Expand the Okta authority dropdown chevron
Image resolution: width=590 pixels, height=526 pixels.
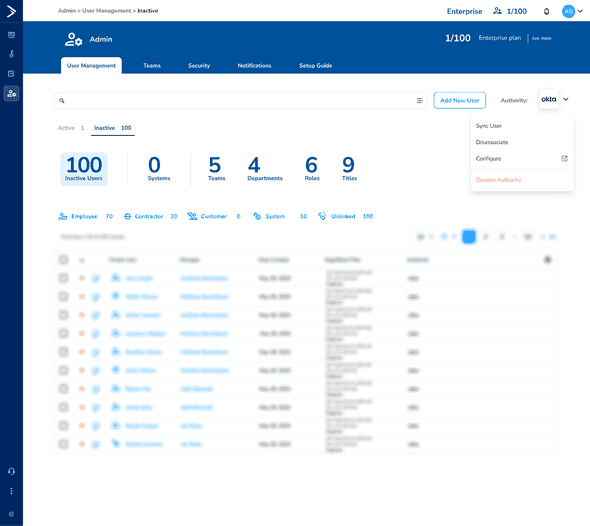click(566, 99)
